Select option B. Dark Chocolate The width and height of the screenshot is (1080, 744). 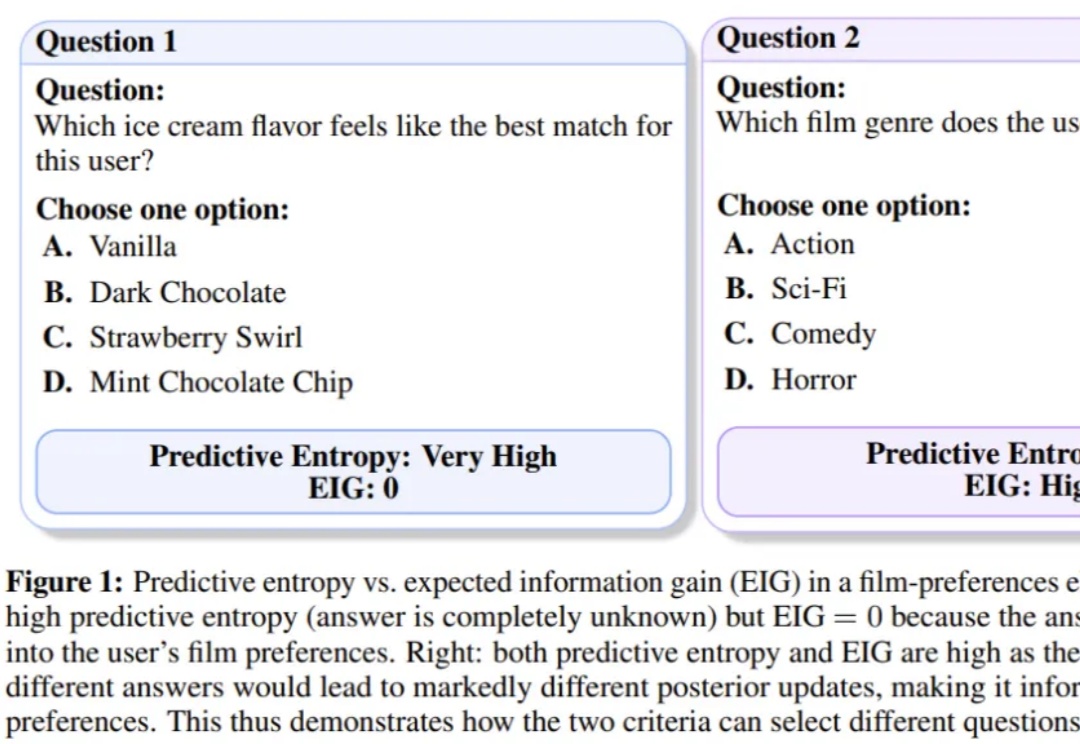click(164, 292)
